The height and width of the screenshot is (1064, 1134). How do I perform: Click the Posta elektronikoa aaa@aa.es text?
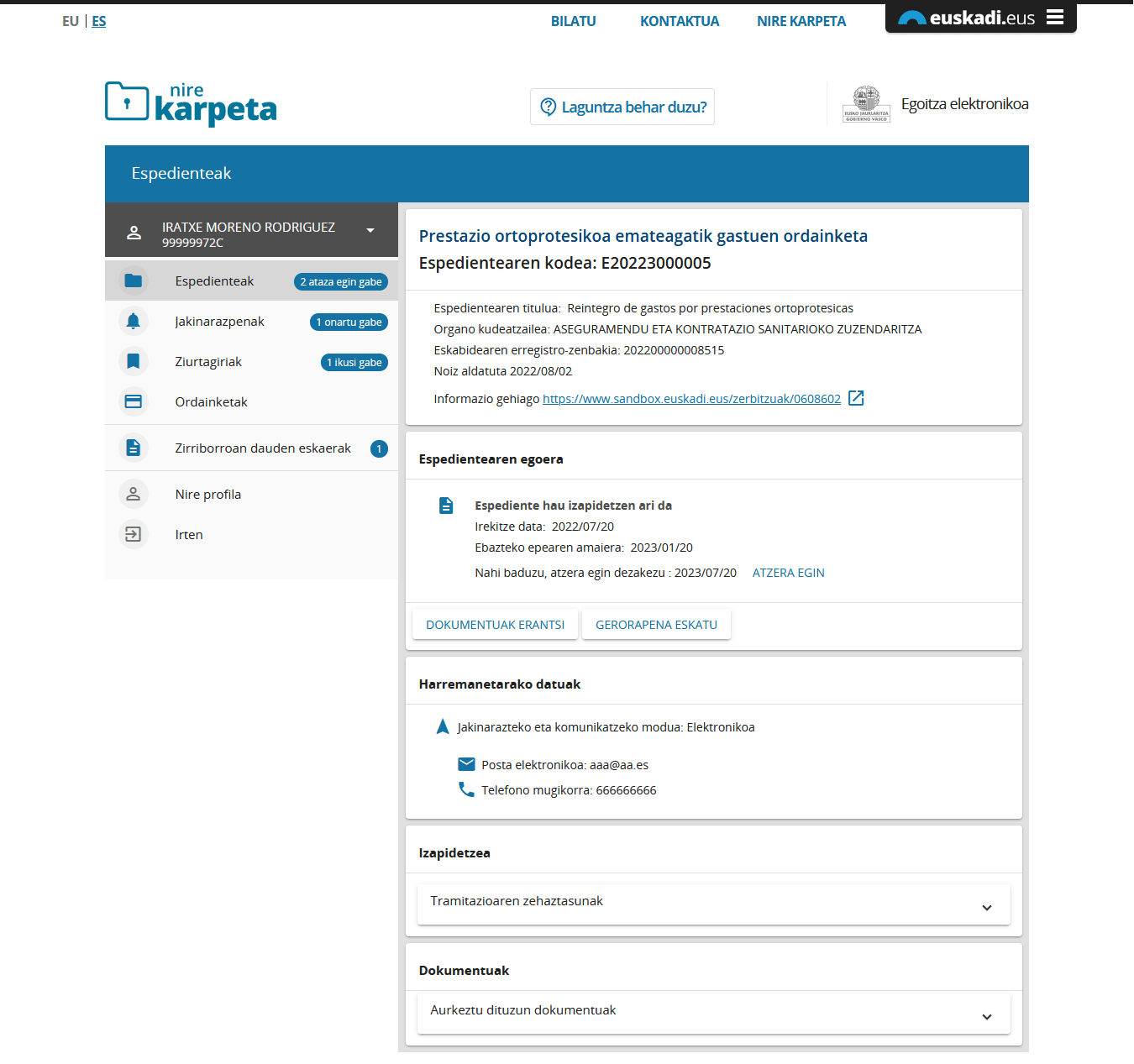coord(564,765)
